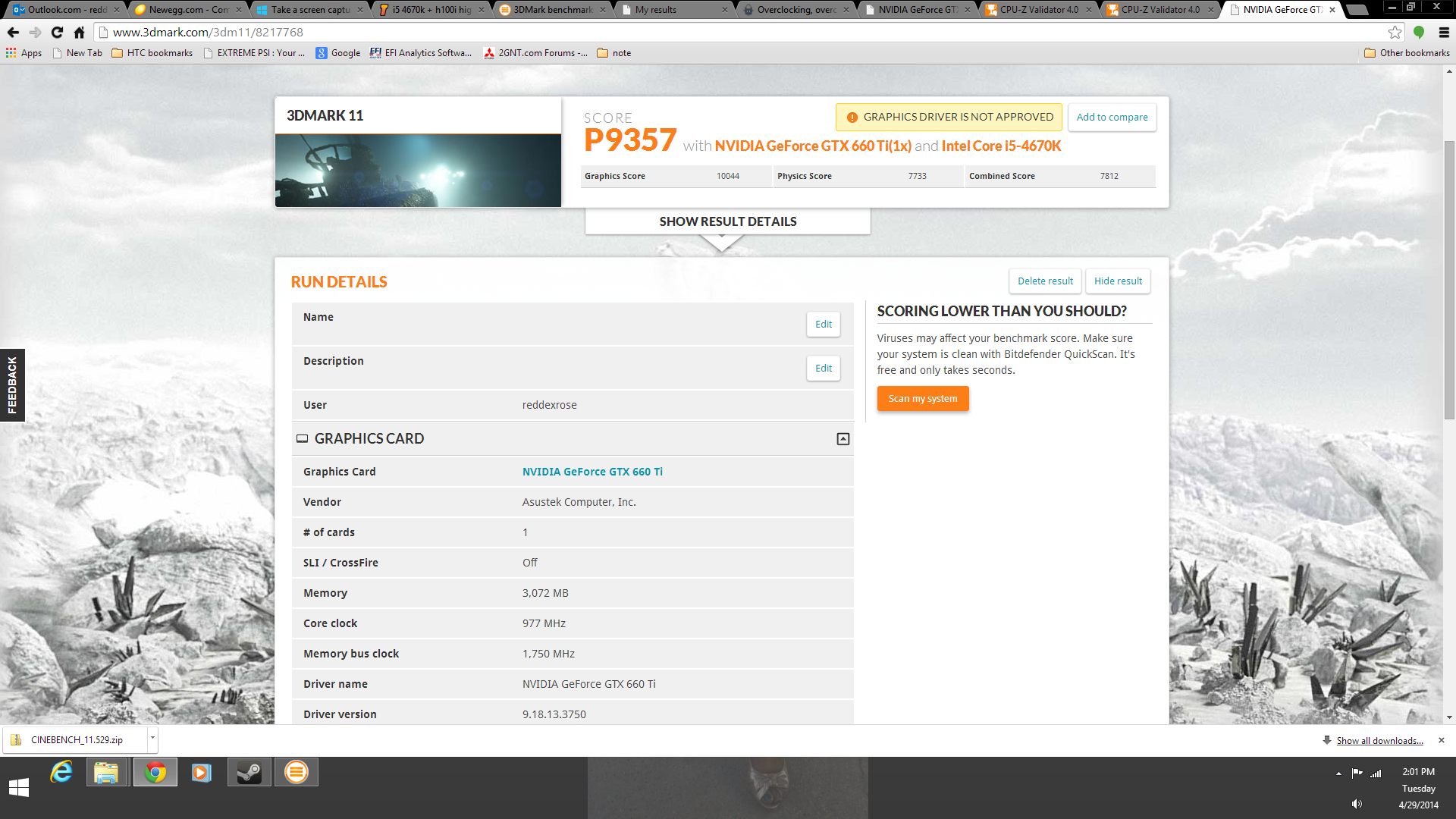This screenshot has height=819, width=1456.
Task: Switch to Newegg.com tab
Action: pos(187,10)
